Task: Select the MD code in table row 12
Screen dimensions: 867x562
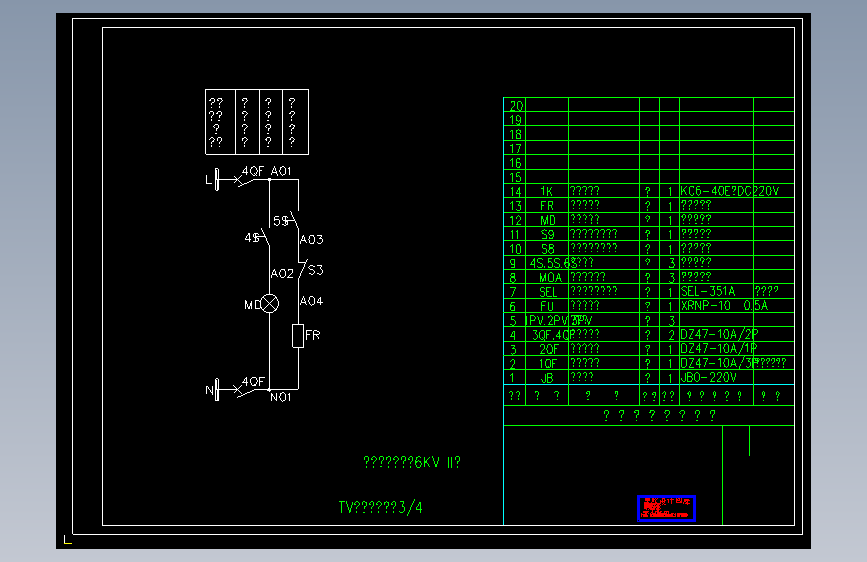Action: click(547, 220)
